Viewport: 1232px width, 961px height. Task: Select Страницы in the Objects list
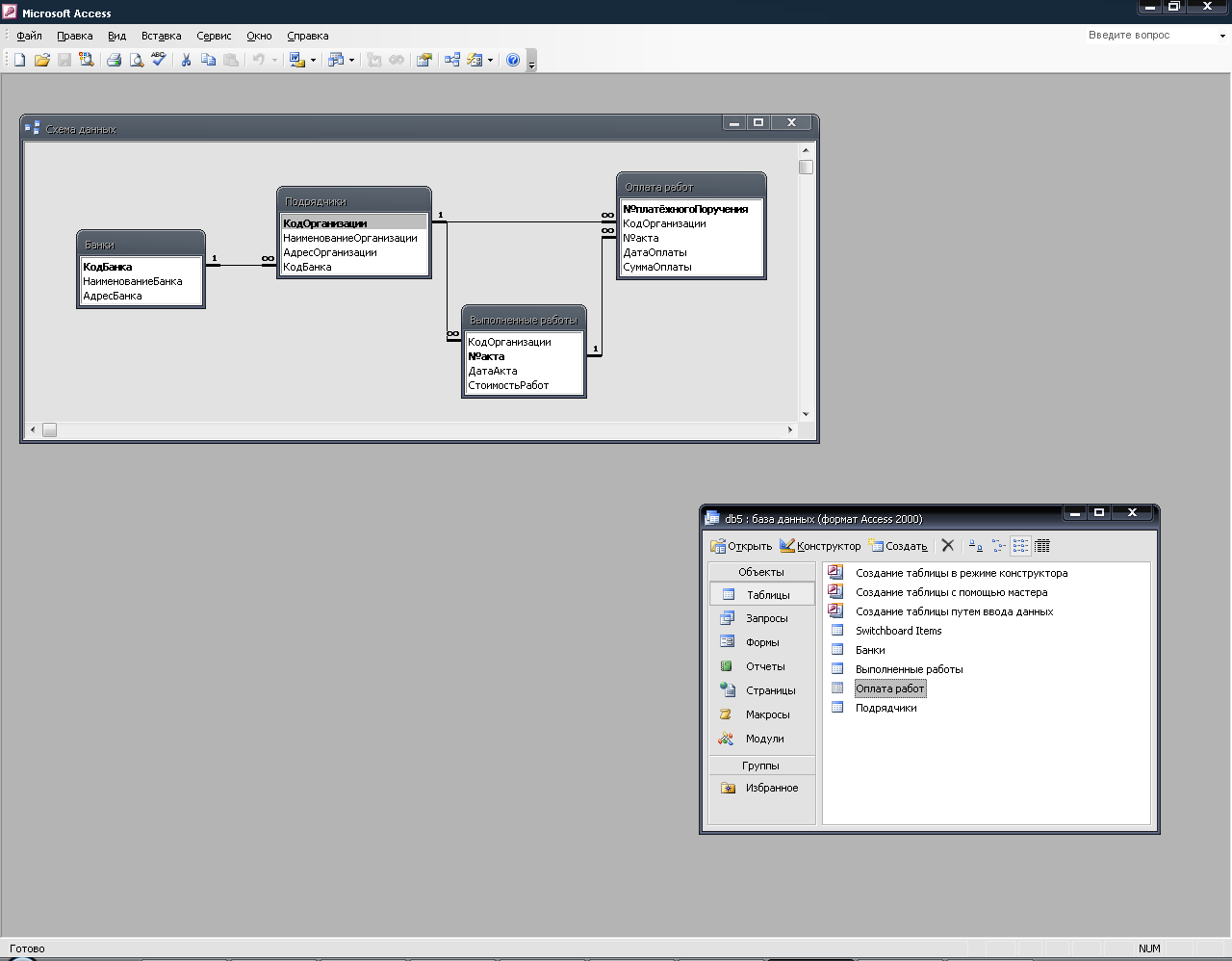(762, 690)
